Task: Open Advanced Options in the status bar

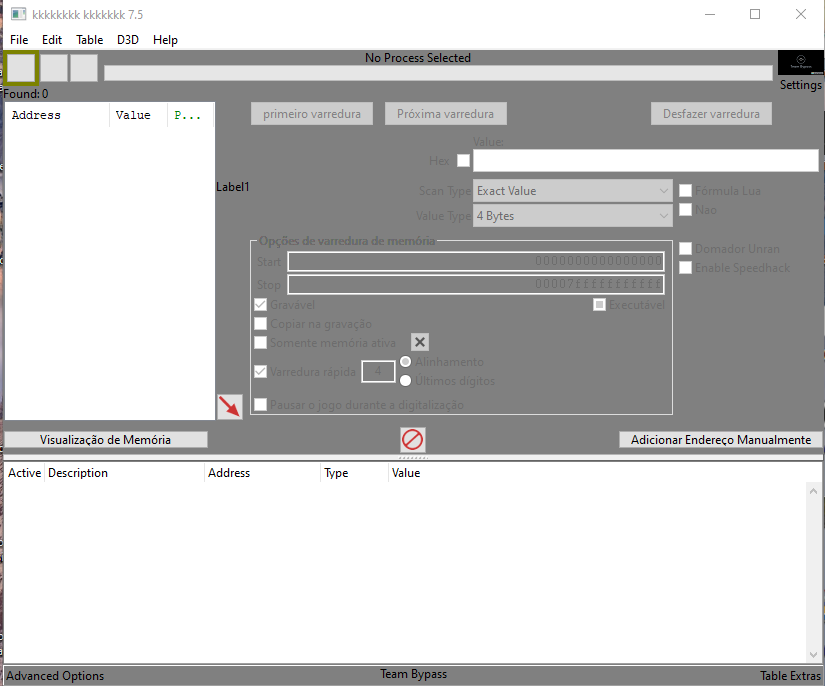Action: click(55, 676)
